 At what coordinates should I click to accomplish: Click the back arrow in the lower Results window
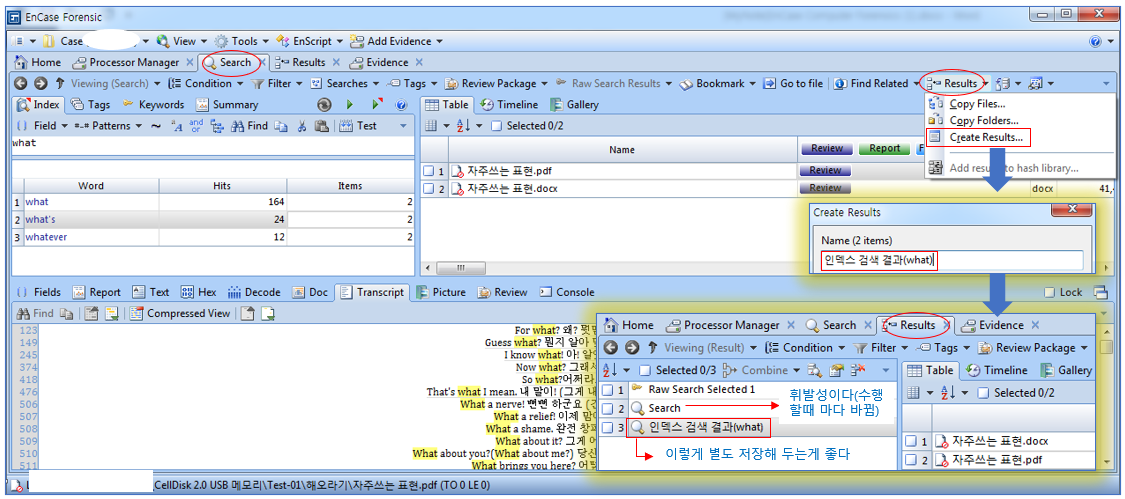pos(611,348)
